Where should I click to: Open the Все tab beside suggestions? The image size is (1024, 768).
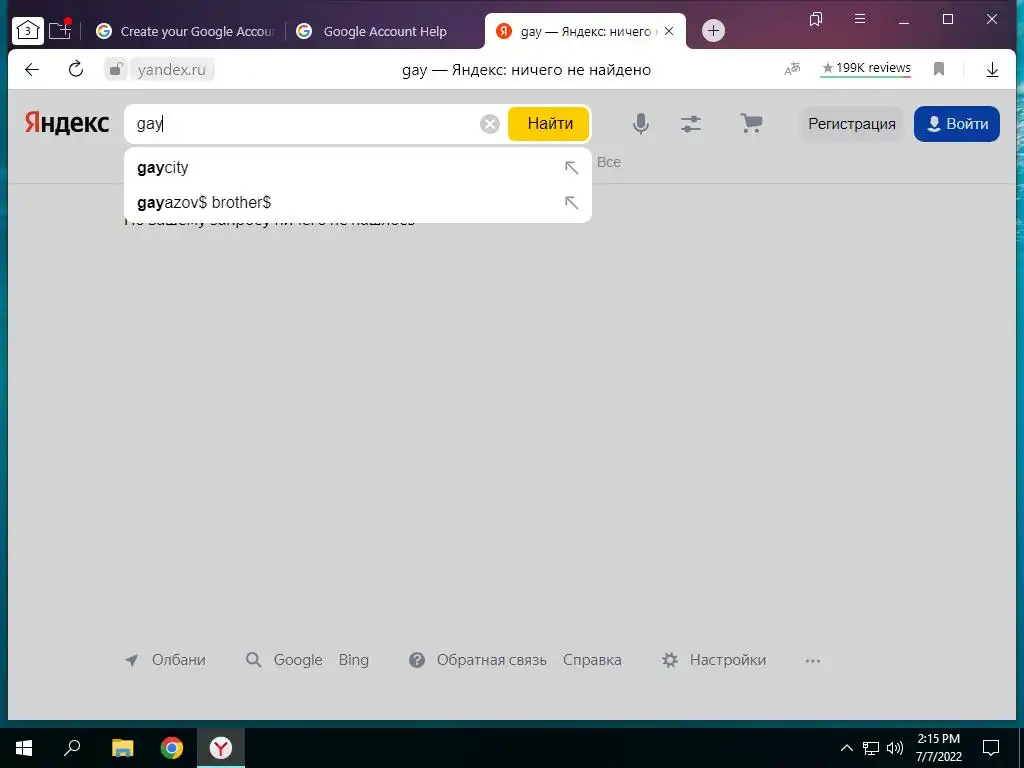(609, 162)
